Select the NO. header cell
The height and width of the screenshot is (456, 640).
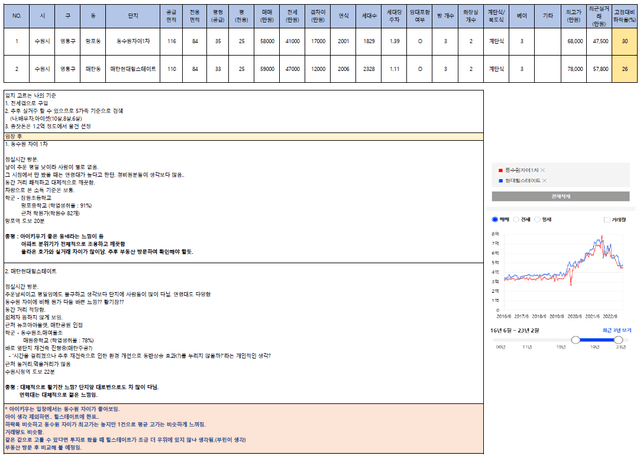click(17, 16)
